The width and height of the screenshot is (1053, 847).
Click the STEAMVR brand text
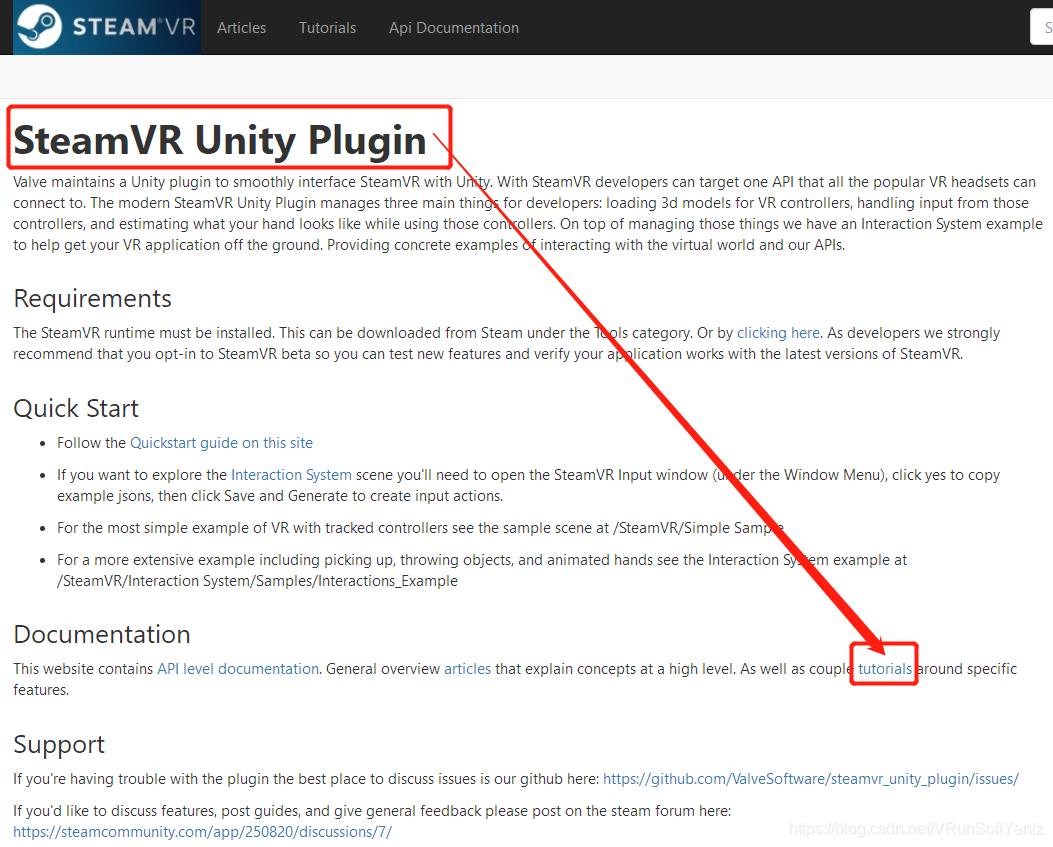[134, 27]
